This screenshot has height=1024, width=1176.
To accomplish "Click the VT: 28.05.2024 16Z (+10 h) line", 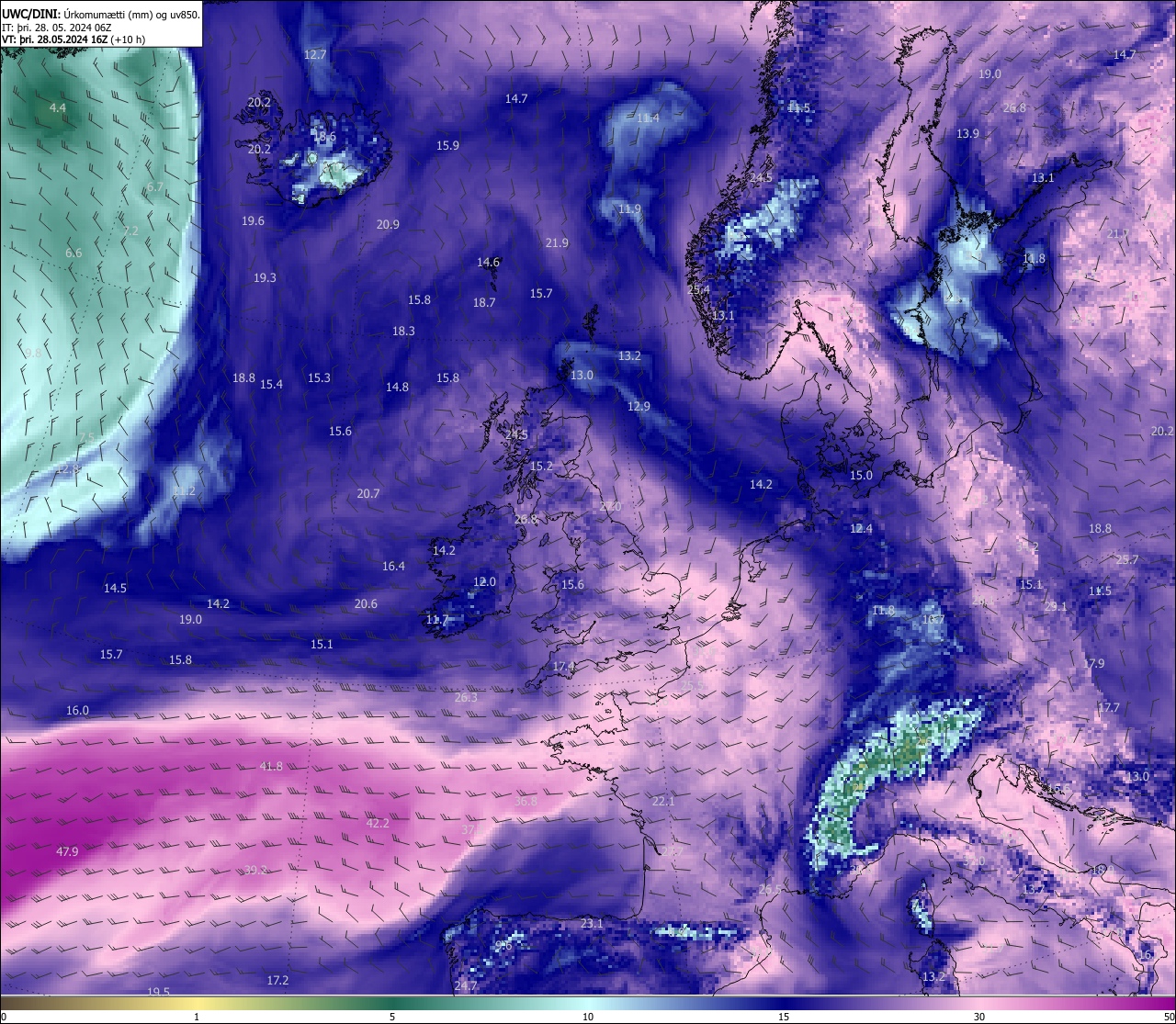I will click(73, 39).
